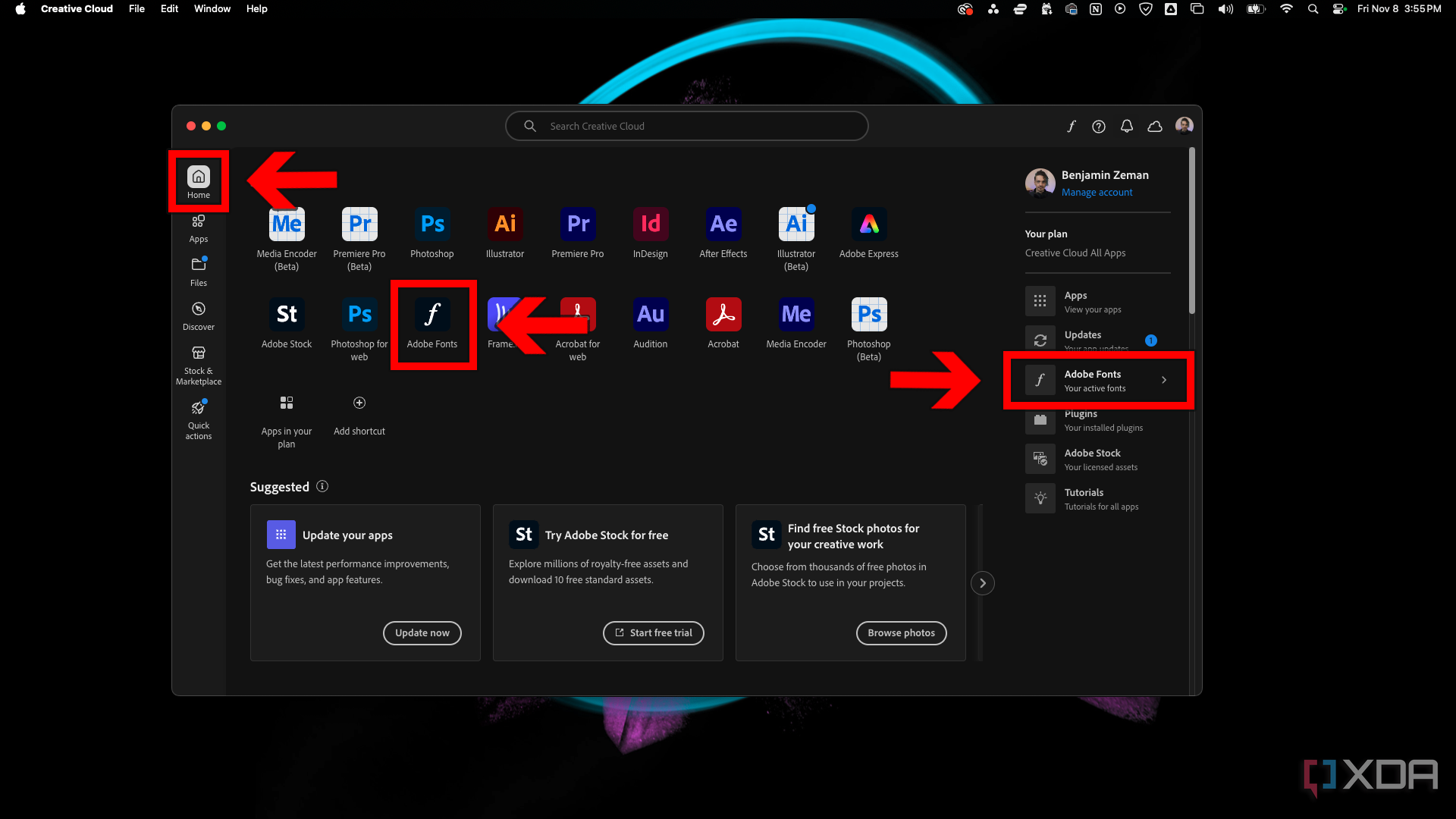Viewport: 1456px width, 819px height.
Task: Open notifications bell icon
Action: [x=1127, y=126]
